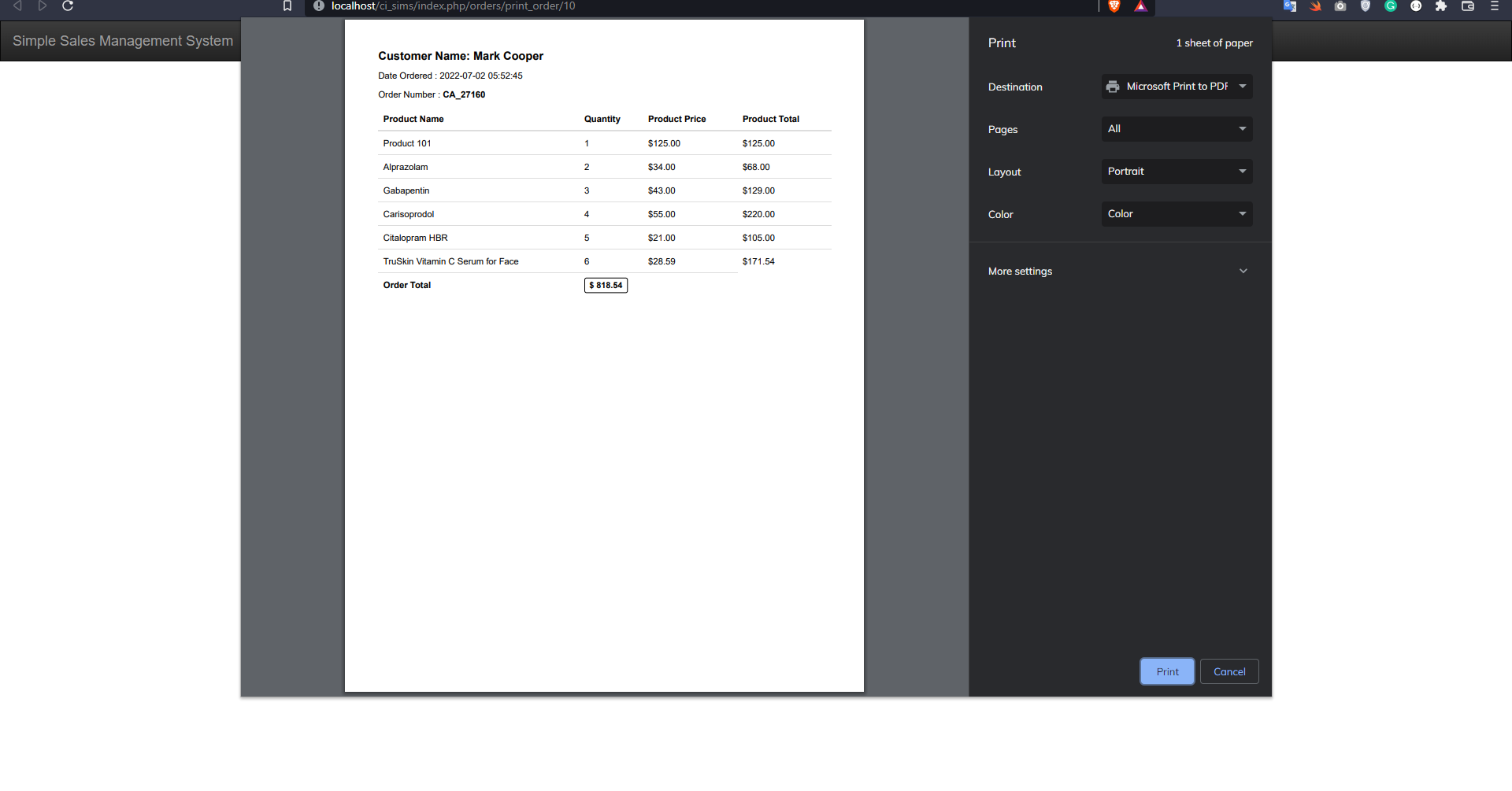Click TruSkin Vitamin C Serum for Face
1512x791 pixels.
450,261
